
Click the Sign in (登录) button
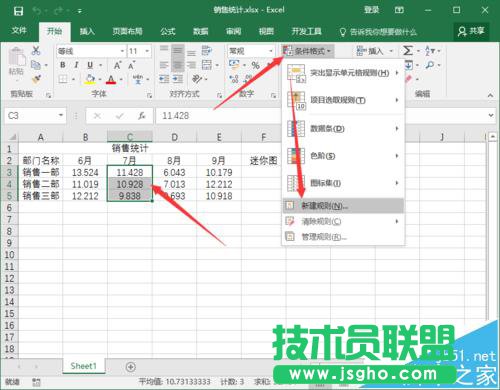[x=372, y=10]
